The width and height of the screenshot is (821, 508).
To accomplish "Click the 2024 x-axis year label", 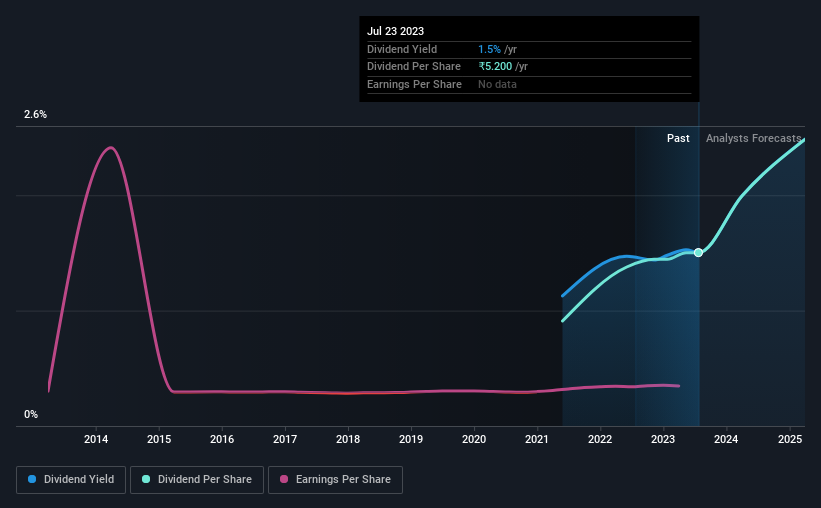I will click(x=726, y=439).
